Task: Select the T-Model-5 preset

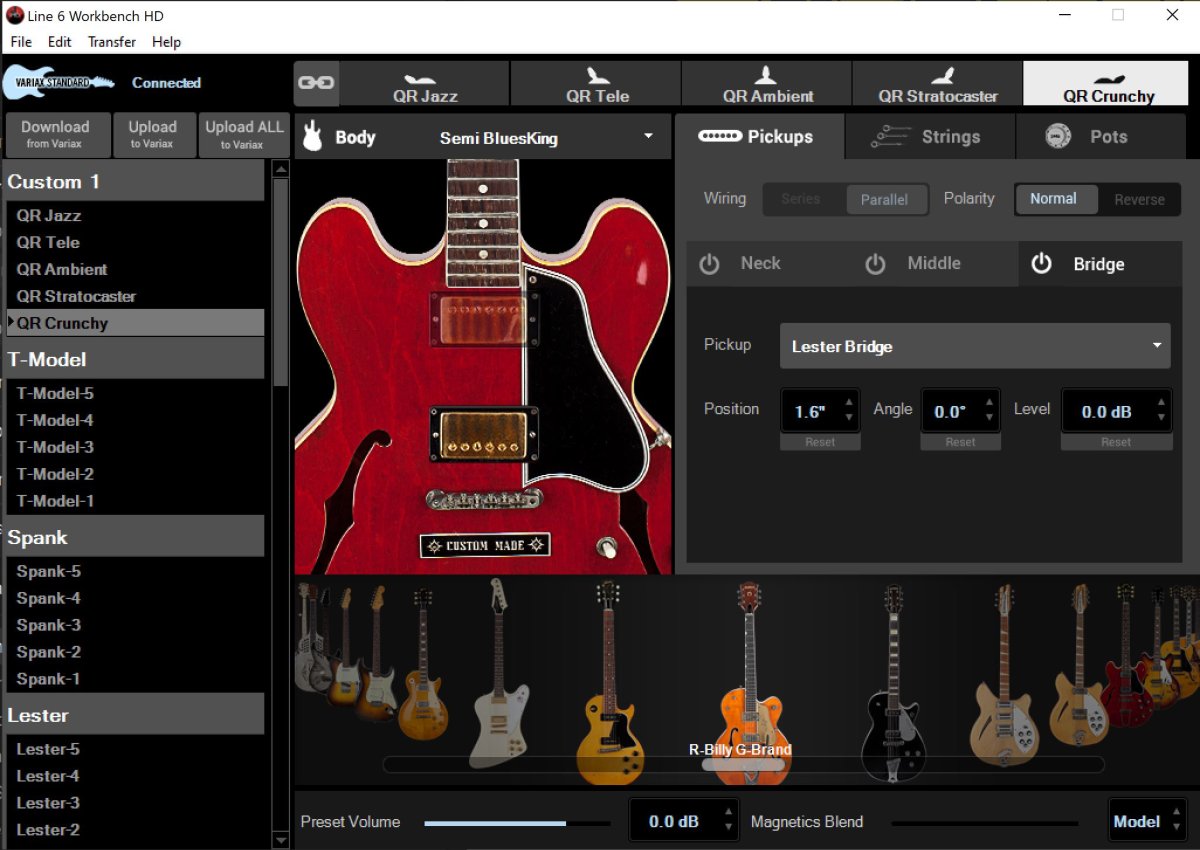Action: (x=135, y=393)
